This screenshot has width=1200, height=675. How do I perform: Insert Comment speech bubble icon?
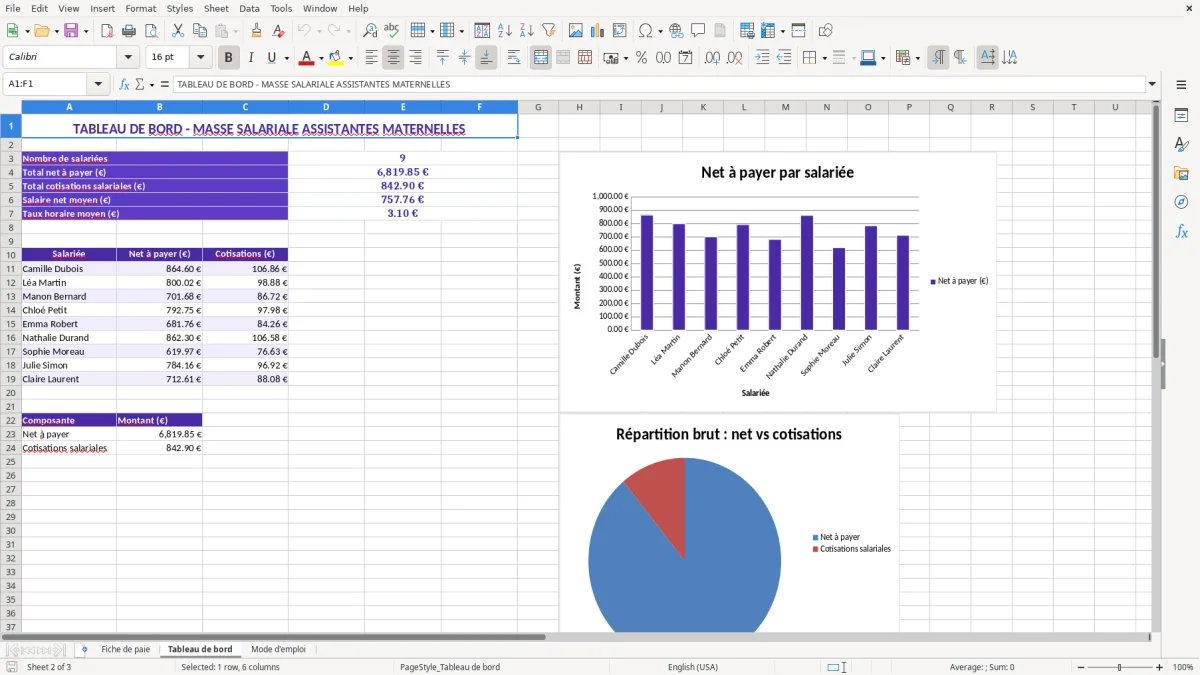pyautogui.click(x=698, y=31)
